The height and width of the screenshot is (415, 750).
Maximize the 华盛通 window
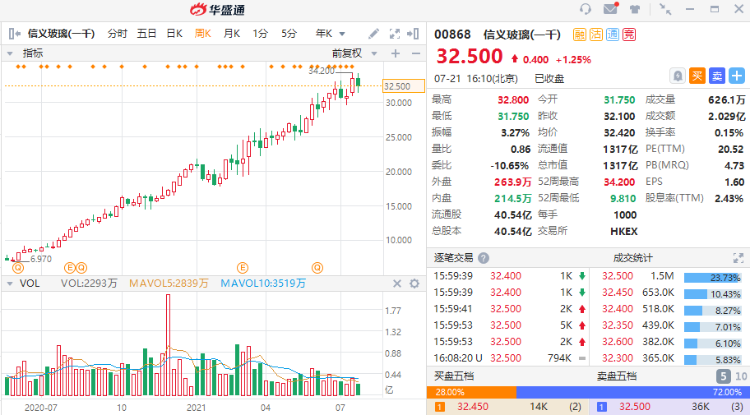coord(715,9)
